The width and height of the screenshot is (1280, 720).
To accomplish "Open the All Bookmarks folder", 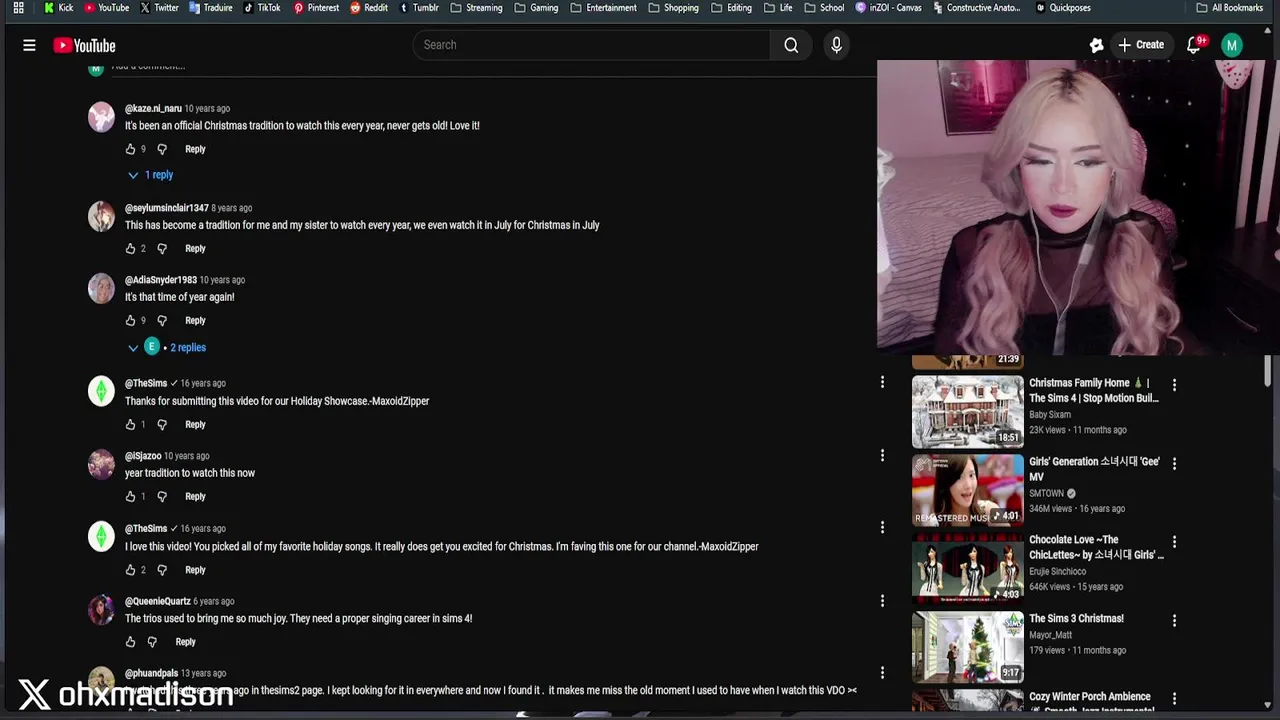I will 1229,8.
